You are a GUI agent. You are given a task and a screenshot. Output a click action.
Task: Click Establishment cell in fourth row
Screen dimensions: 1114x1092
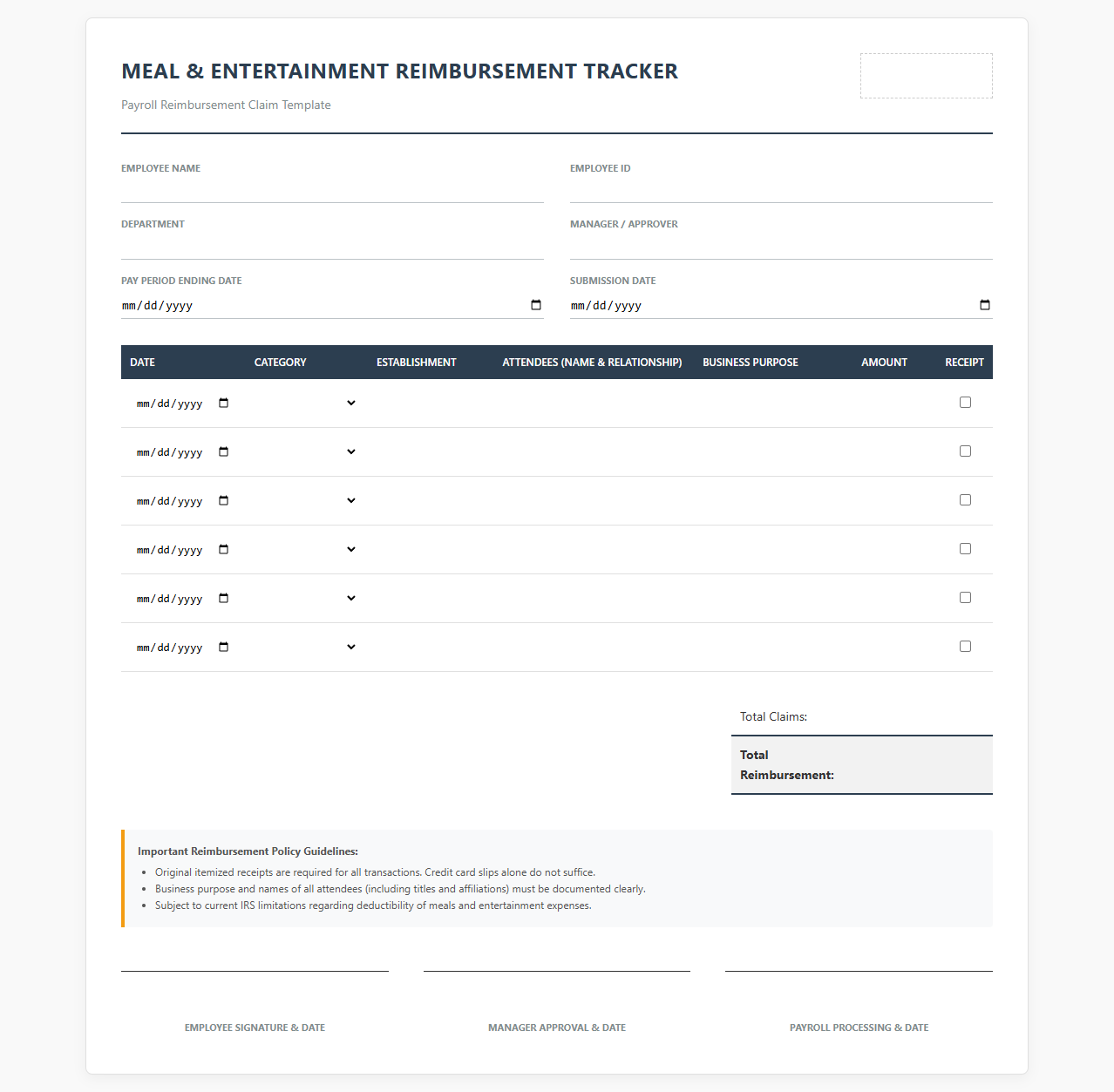[x=431, y=549]
